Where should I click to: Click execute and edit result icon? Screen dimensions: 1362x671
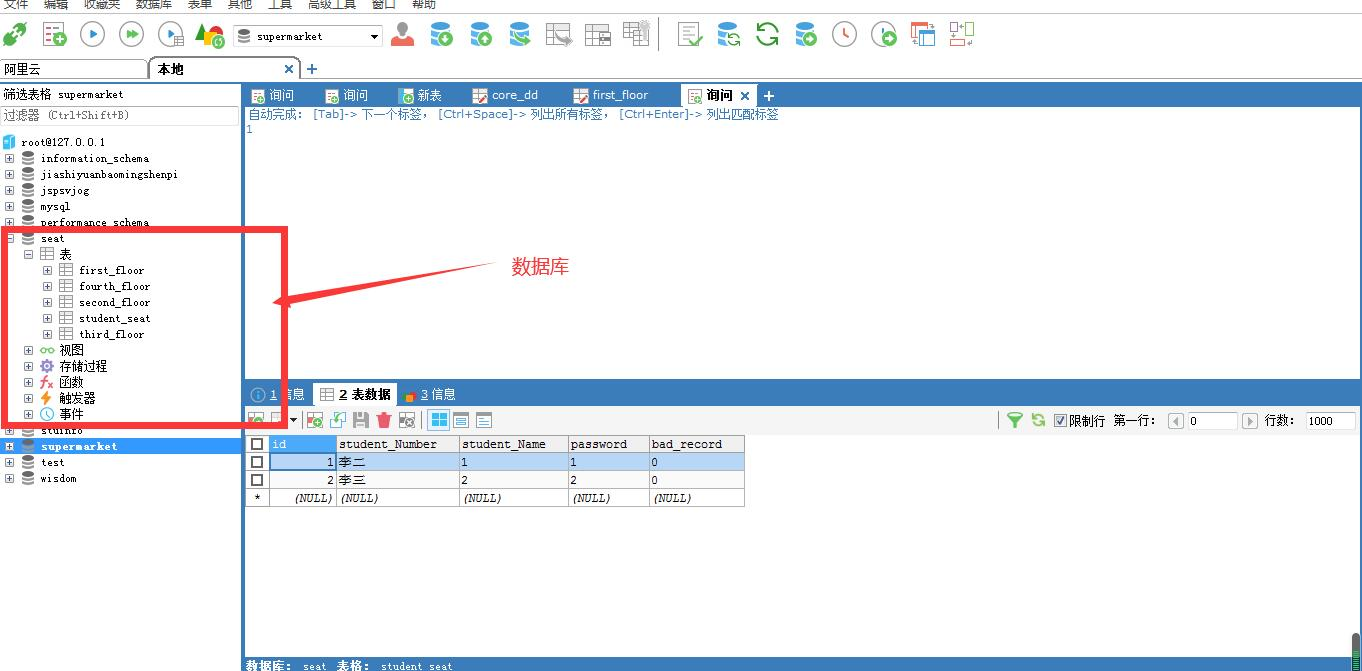click(171, 35)
